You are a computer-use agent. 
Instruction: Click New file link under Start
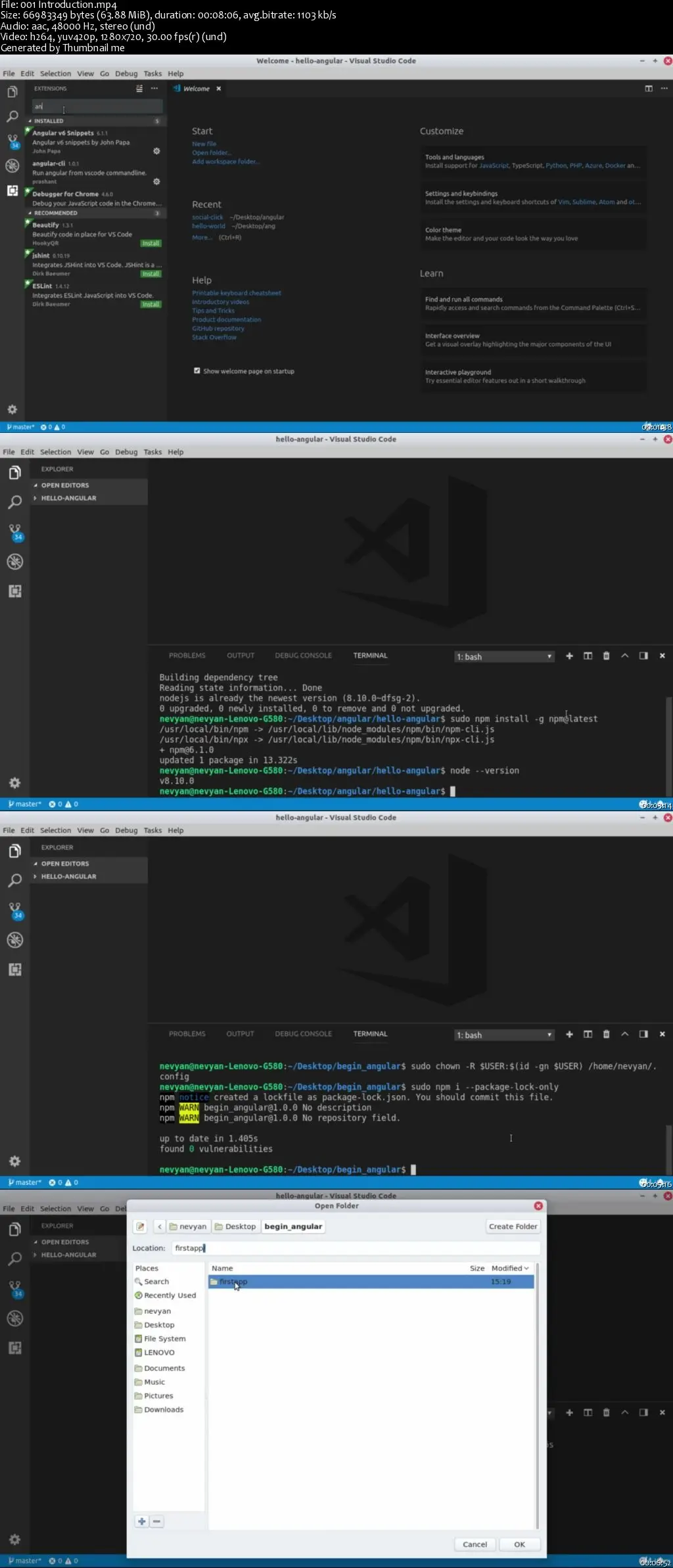click(x=204, y=144)
